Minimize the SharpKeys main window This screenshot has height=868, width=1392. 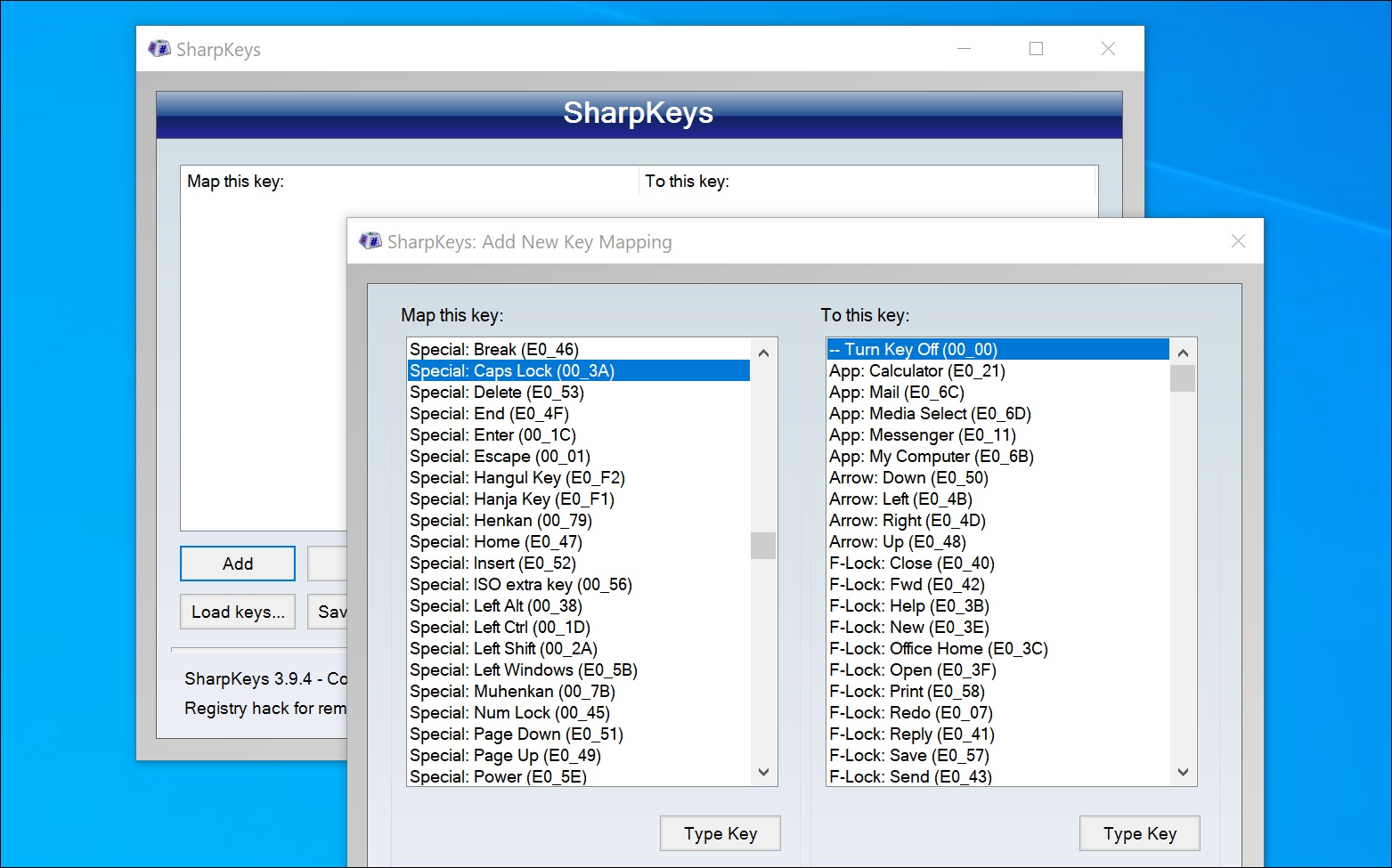point(964,49)
